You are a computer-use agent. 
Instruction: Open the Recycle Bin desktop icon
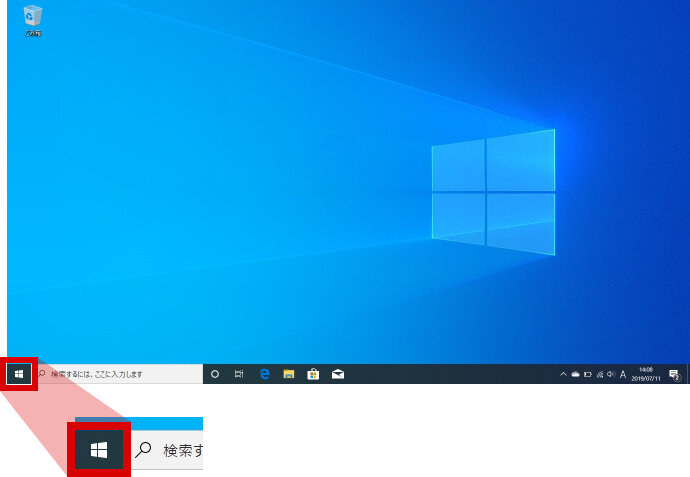coord(32,20)
